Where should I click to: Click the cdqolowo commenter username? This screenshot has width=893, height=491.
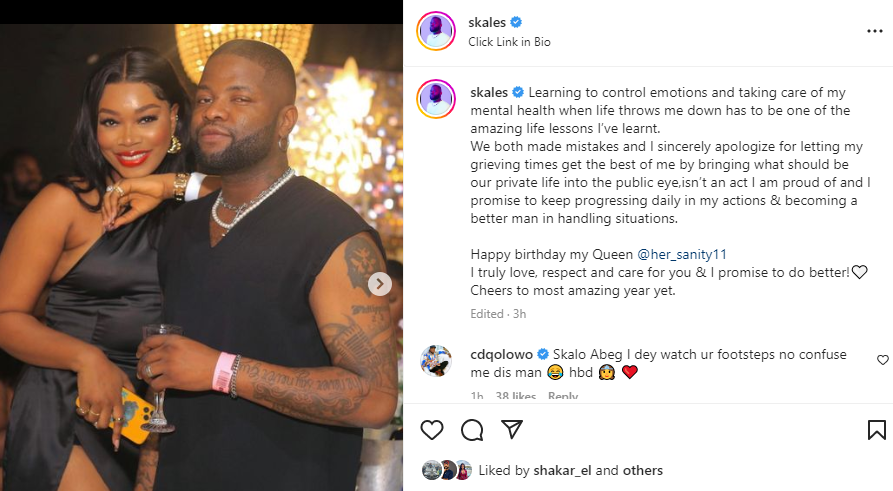501,354
